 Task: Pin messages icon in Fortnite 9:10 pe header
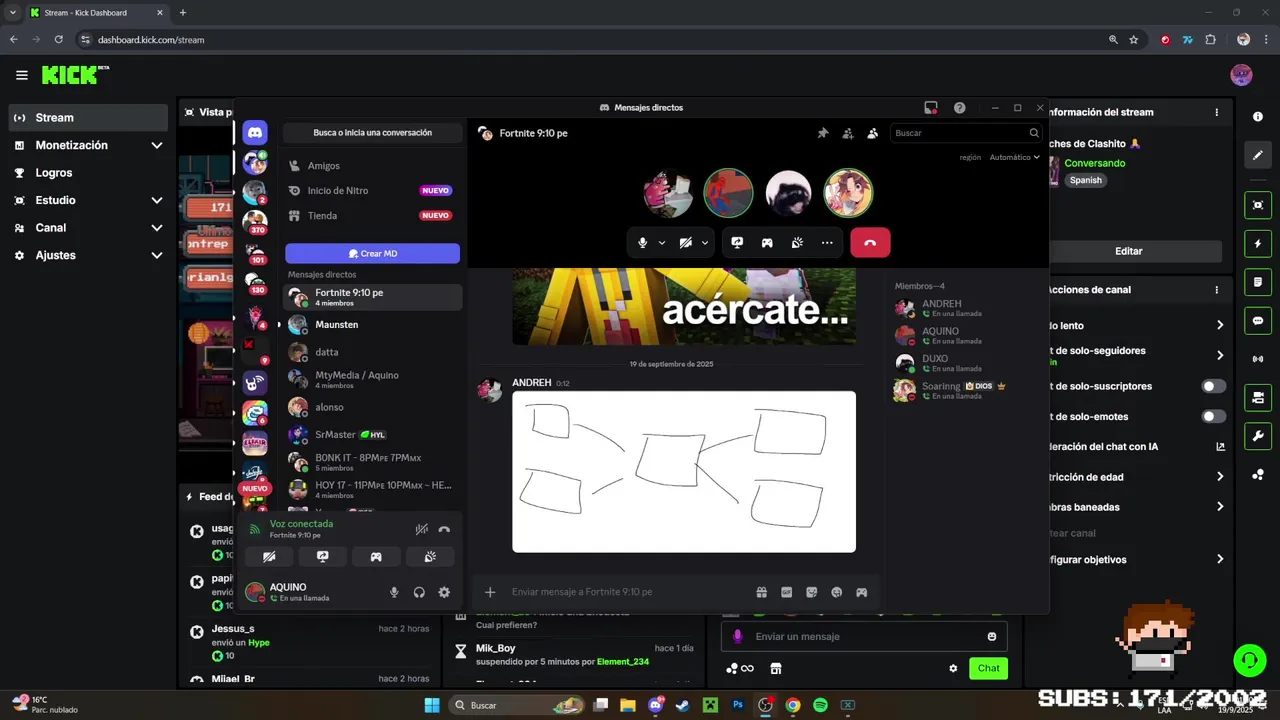[x=823, y=133]
